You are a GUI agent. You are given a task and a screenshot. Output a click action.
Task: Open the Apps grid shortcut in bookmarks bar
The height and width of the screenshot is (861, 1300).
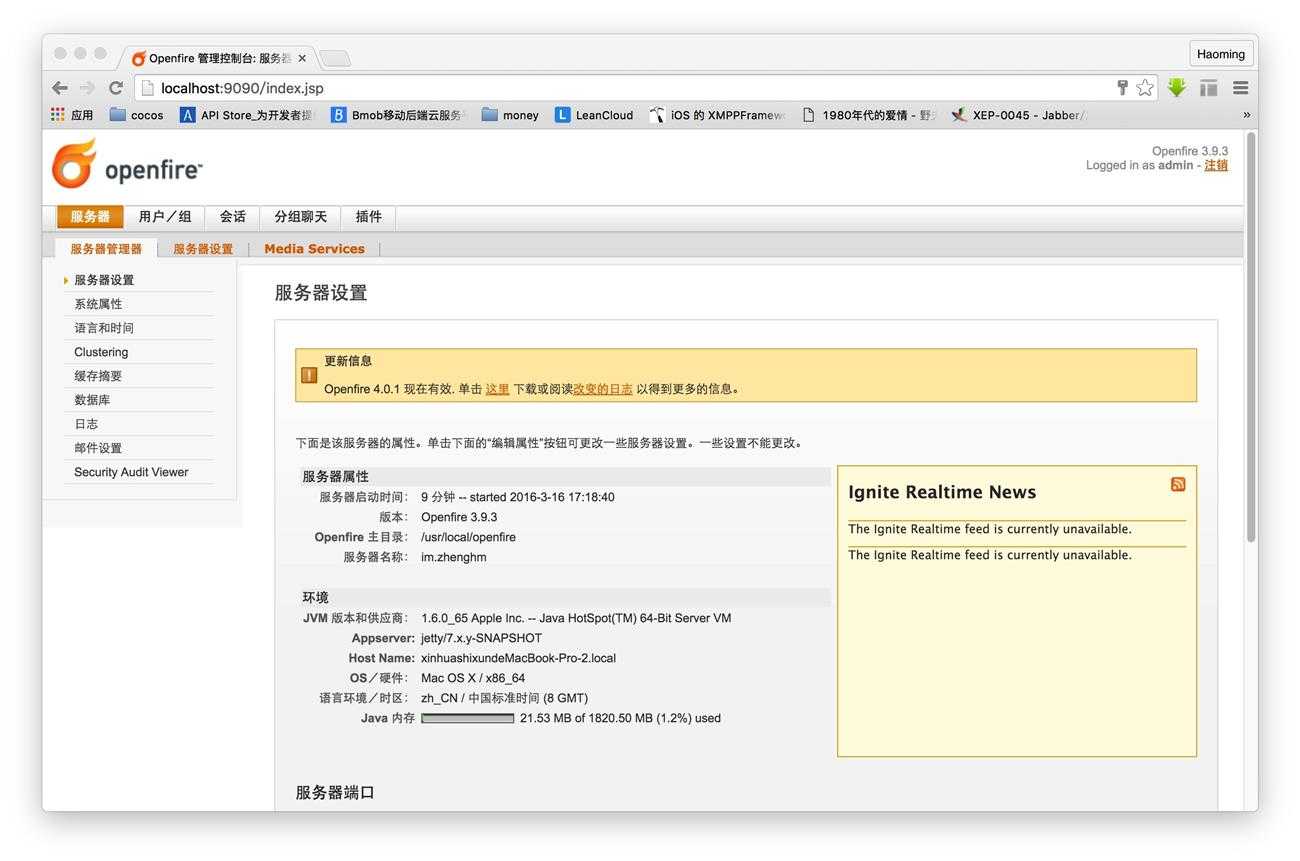click(72, 115)
